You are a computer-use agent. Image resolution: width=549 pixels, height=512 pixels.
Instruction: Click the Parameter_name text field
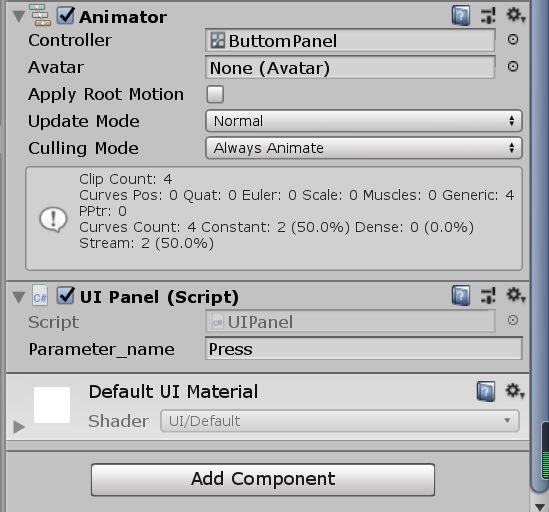364,349
